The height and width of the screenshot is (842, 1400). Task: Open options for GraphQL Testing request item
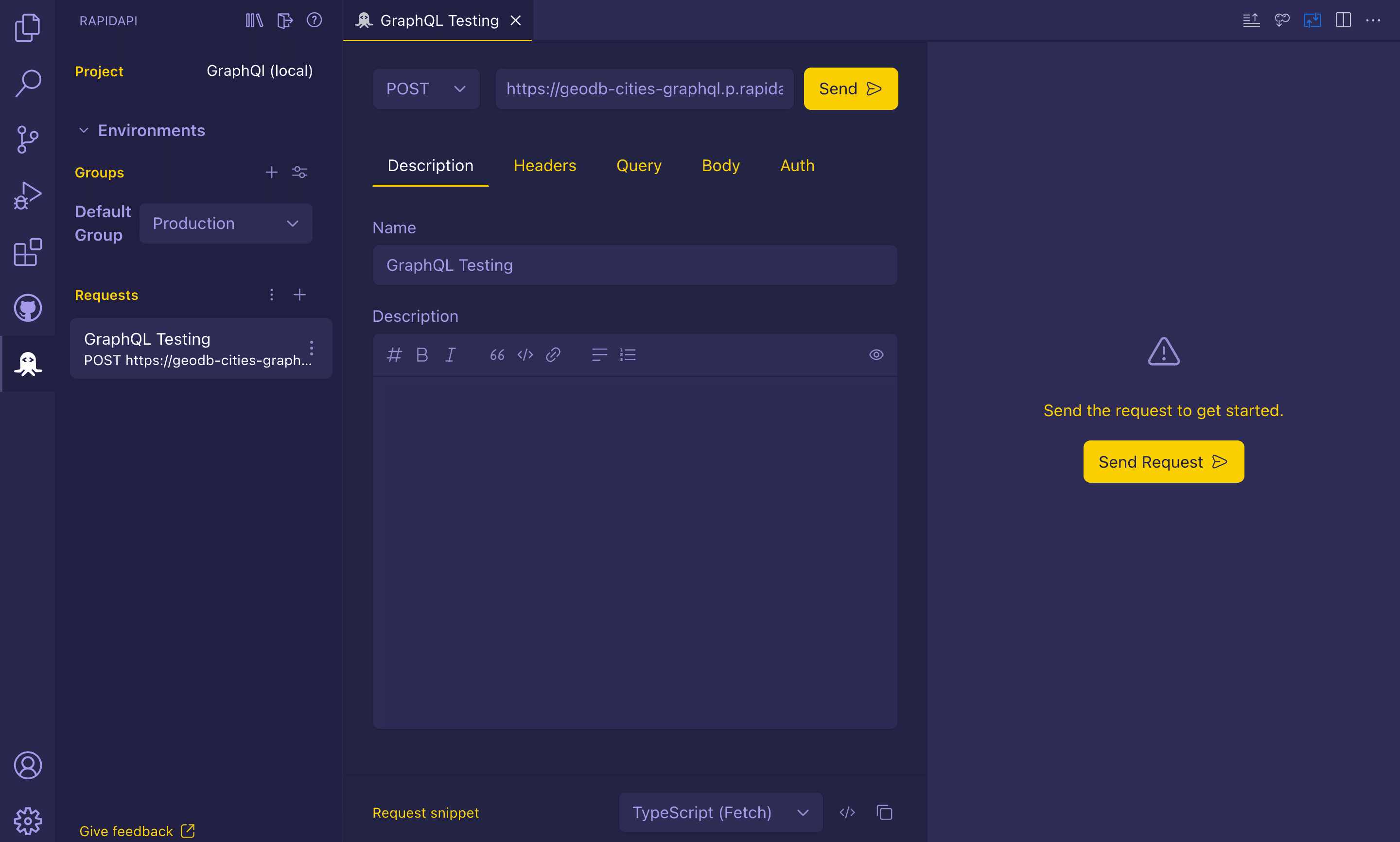(312, 348)
